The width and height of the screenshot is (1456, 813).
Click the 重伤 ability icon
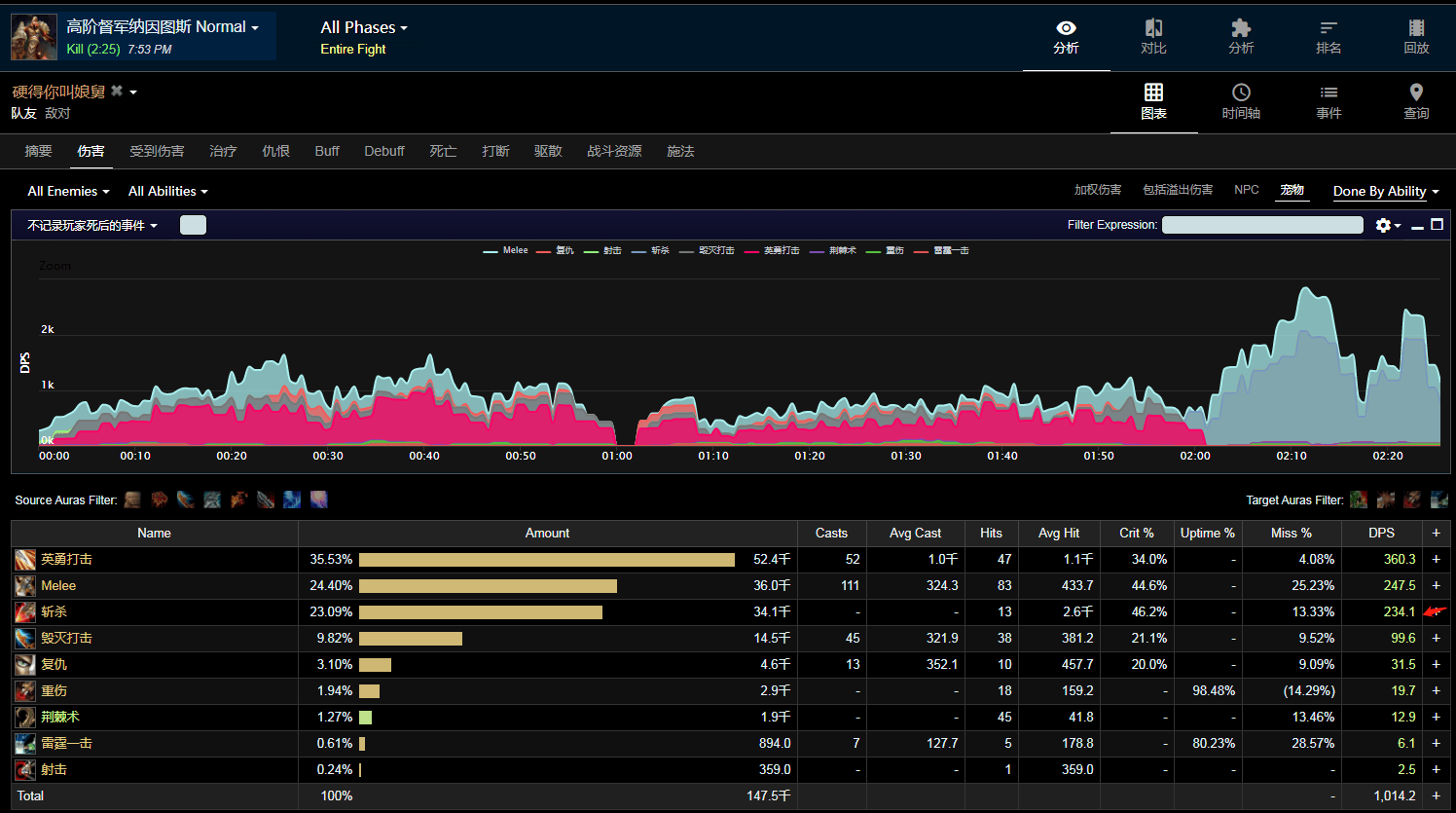[25, 691]
